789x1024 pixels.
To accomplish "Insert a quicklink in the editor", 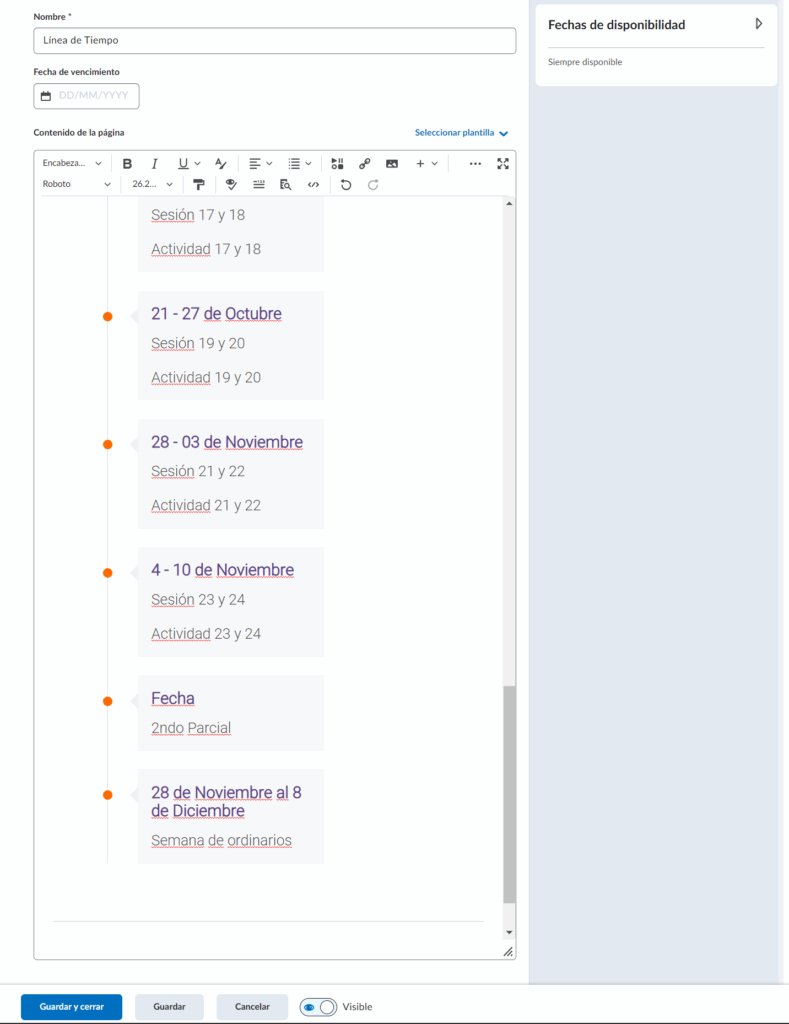I will tap(365, 163).
